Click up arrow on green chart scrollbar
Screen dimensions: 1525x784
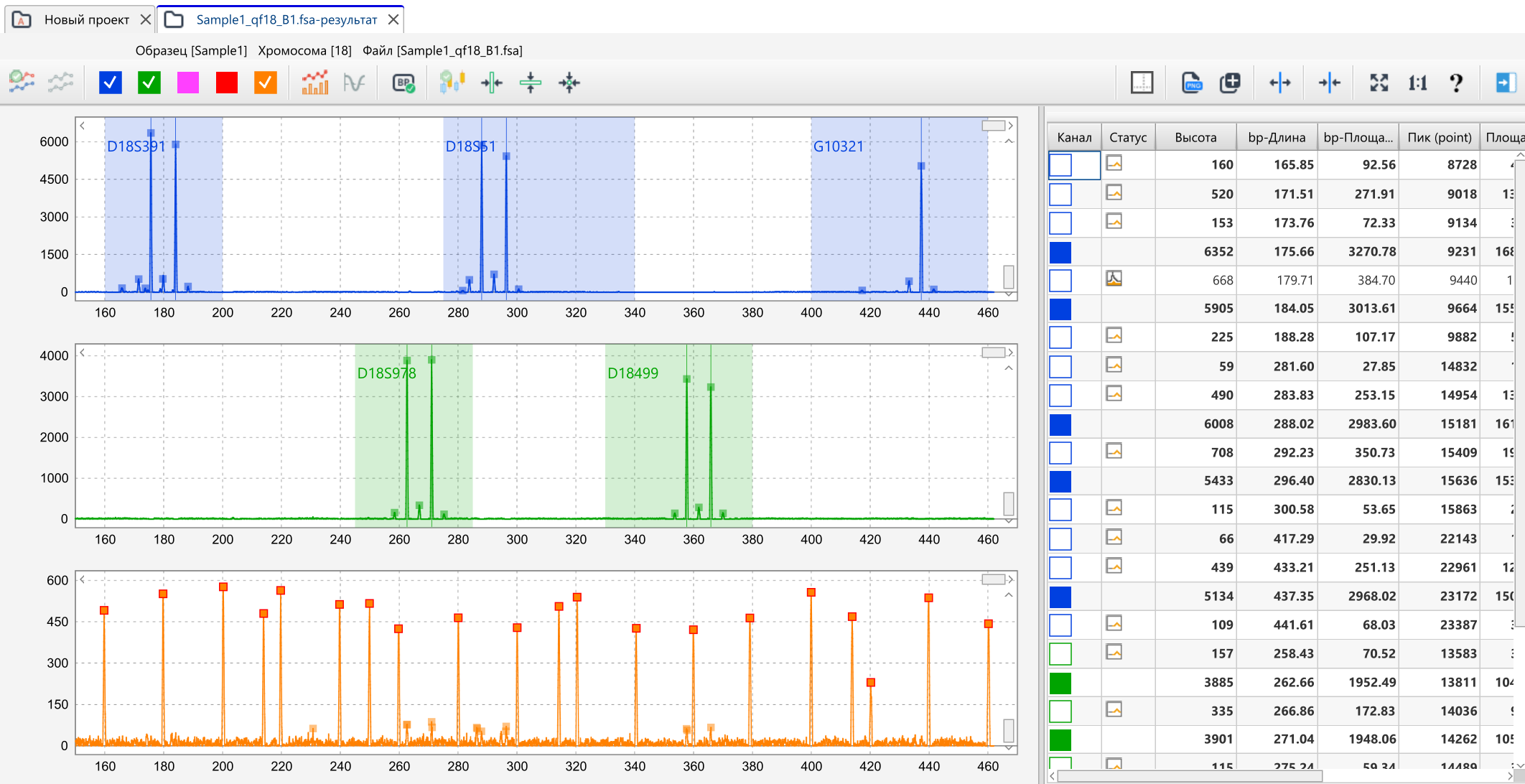point(1009,368)
